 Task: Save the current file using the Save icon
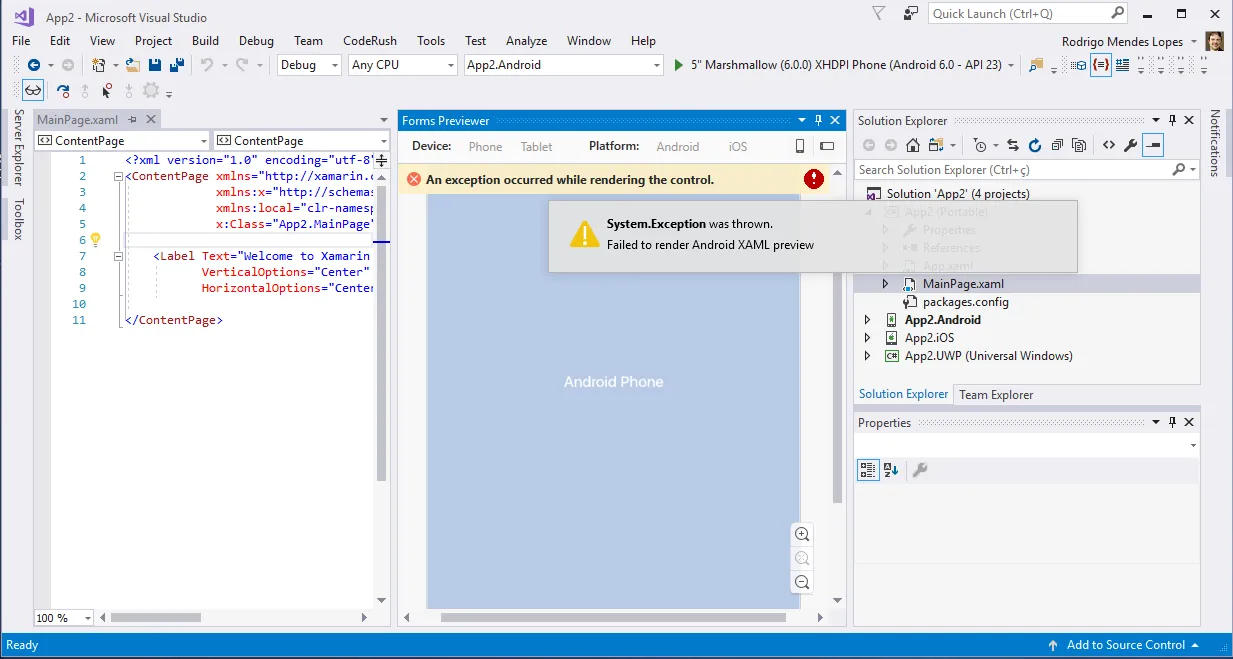[155, 65]
